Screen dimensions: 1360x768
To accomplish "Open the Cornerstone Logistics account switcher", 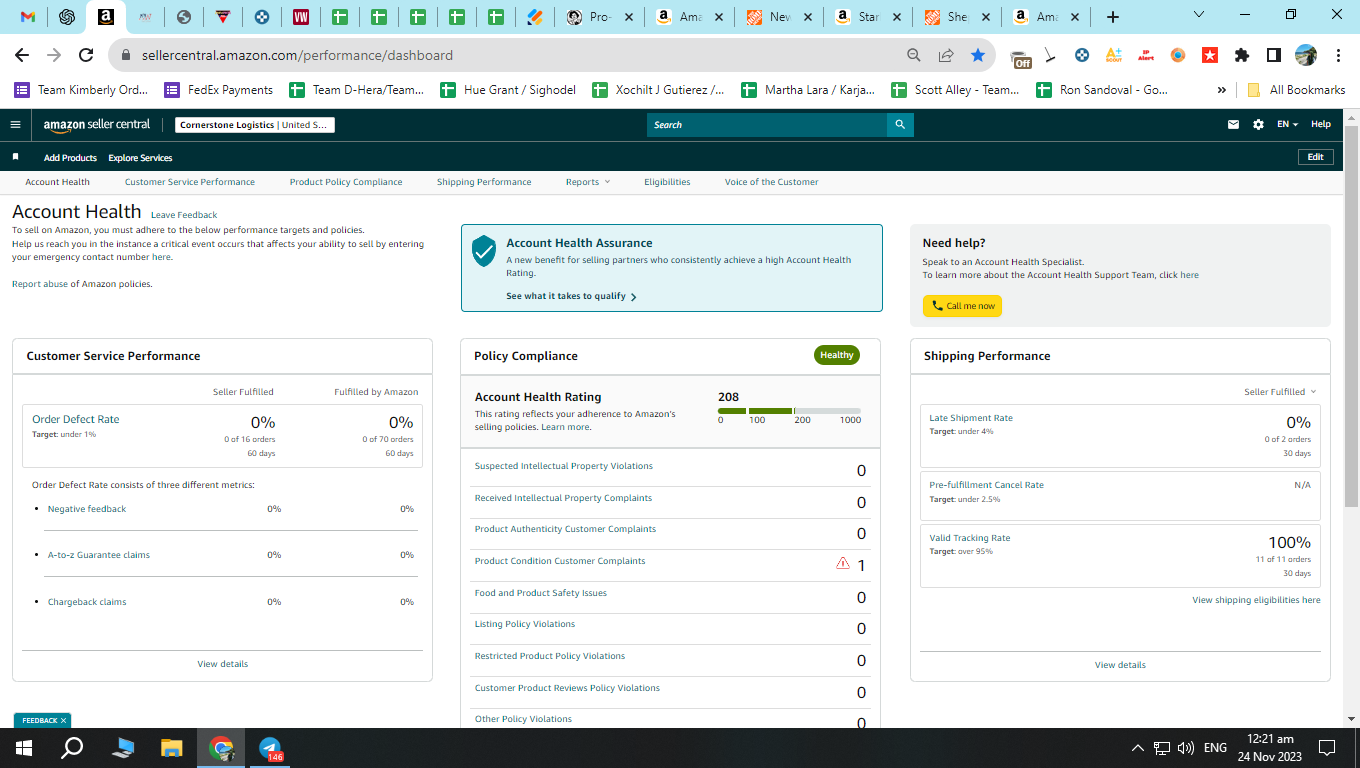I will pyautogui.click(x=255, y=125).
